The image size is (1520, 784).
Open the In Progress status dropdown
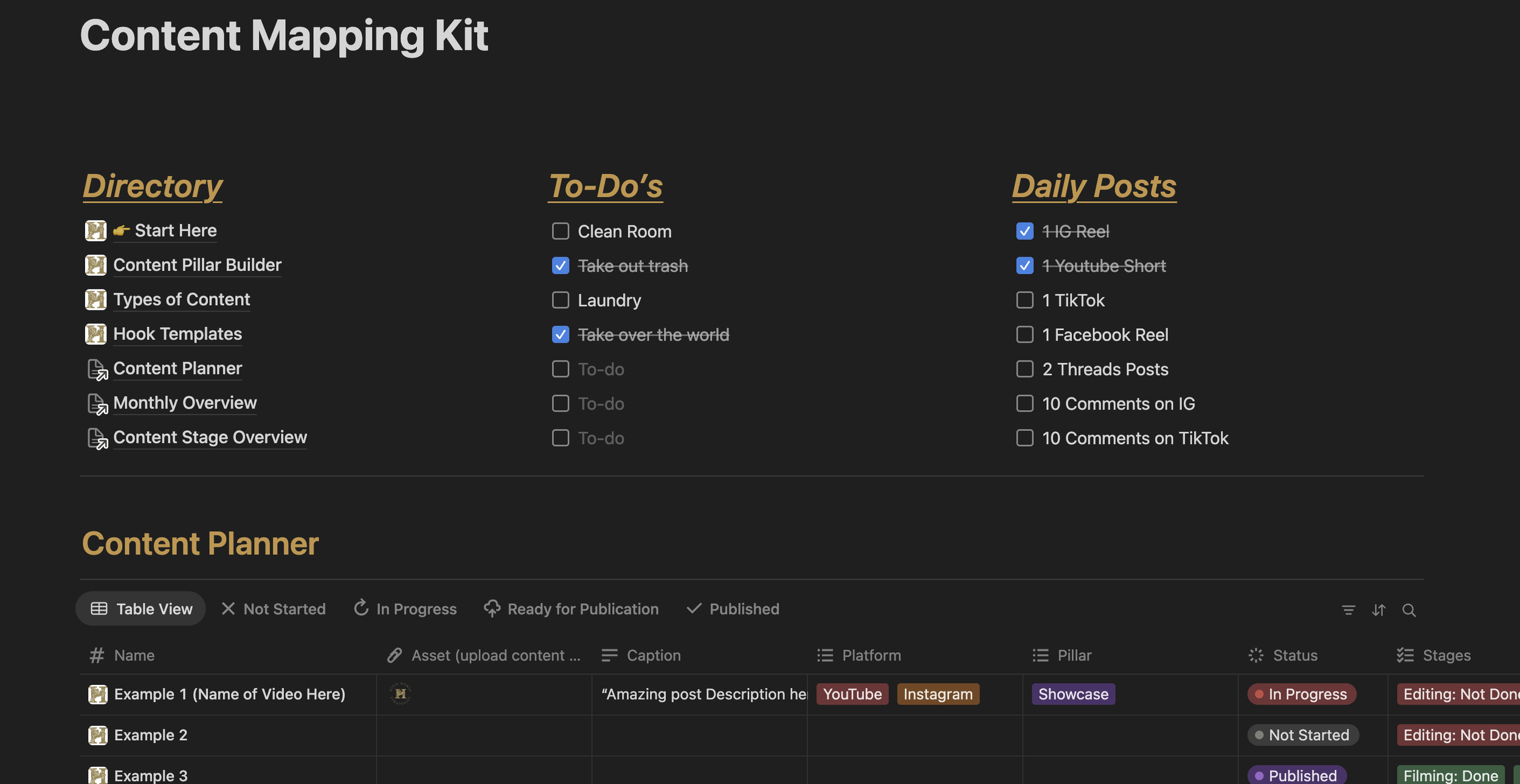(1301, 694)
